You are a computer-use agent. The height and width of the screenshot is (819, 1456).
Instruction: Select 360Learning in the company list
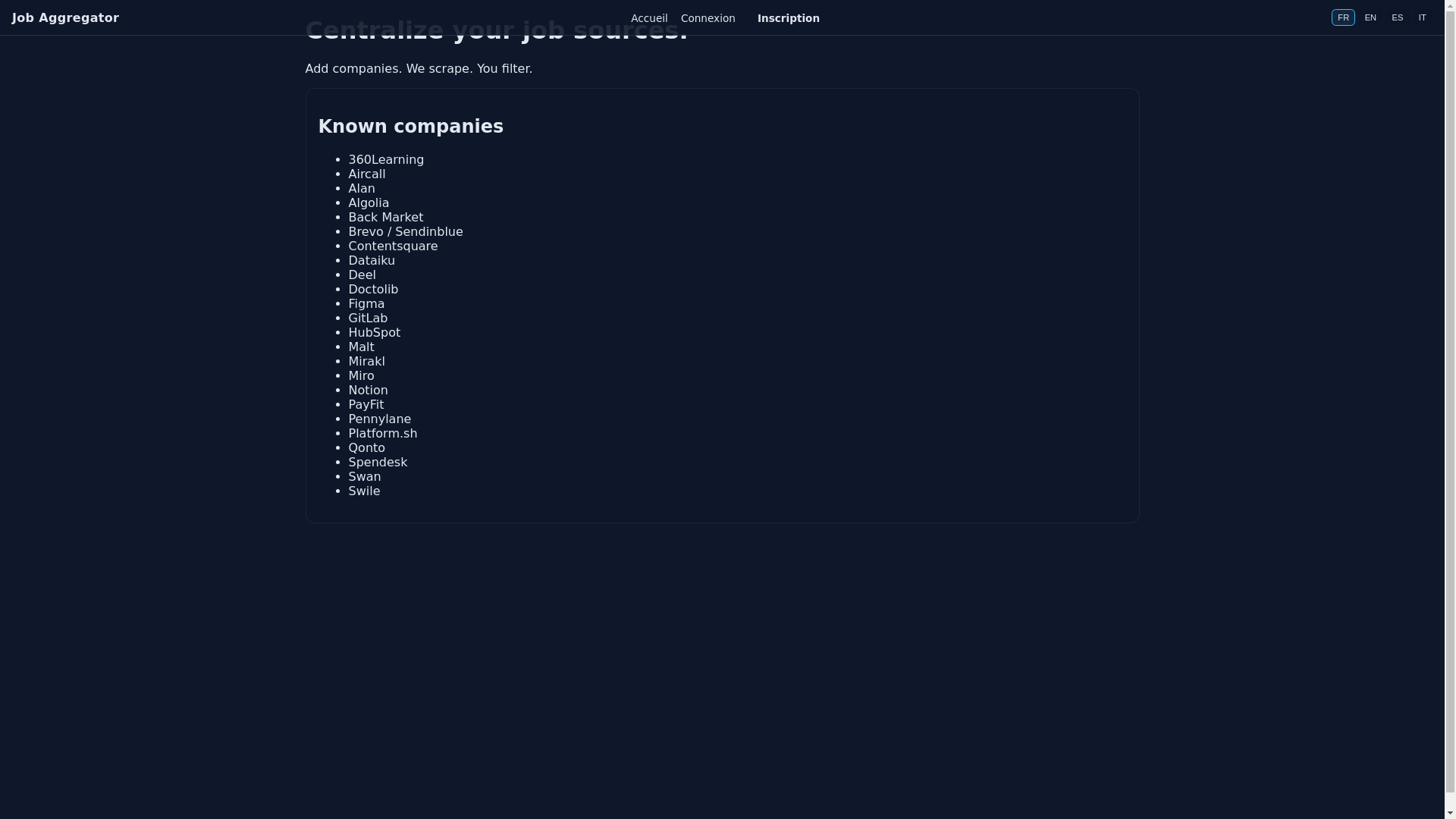tap(386, 160)
